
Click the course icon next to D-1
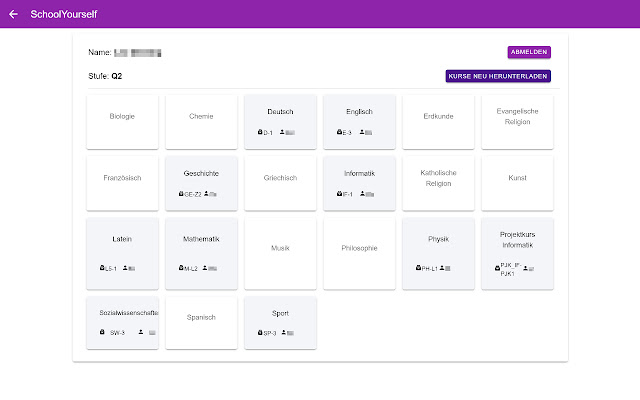[x=260, y=132]
